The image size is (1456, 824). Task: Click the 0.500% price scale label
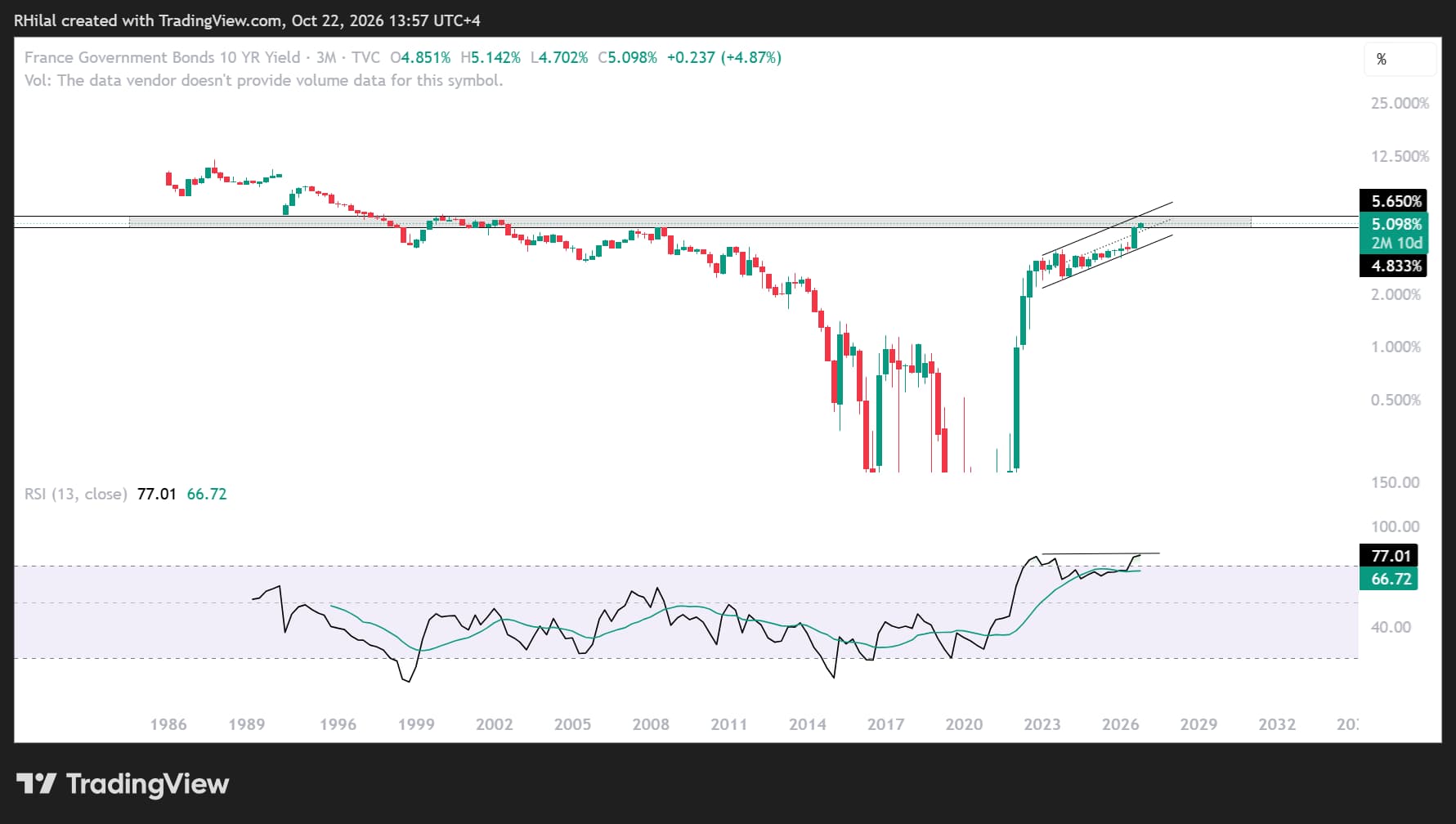1396,400
